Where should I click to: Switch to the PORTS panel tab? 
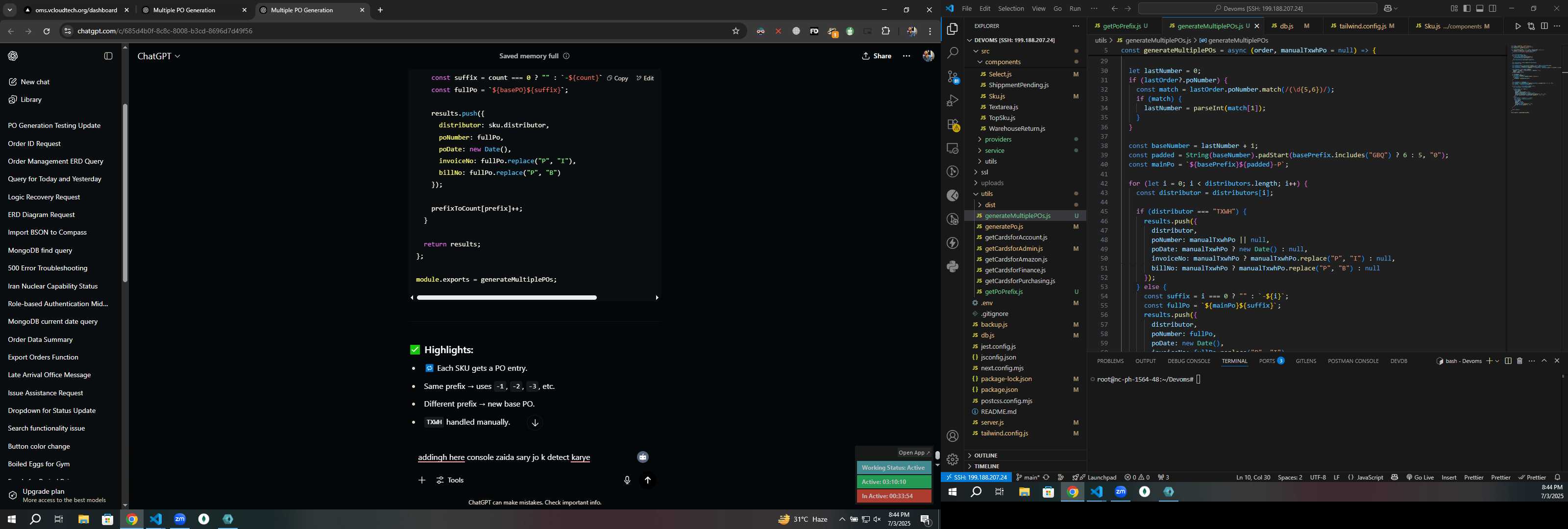click(1271, 361)
